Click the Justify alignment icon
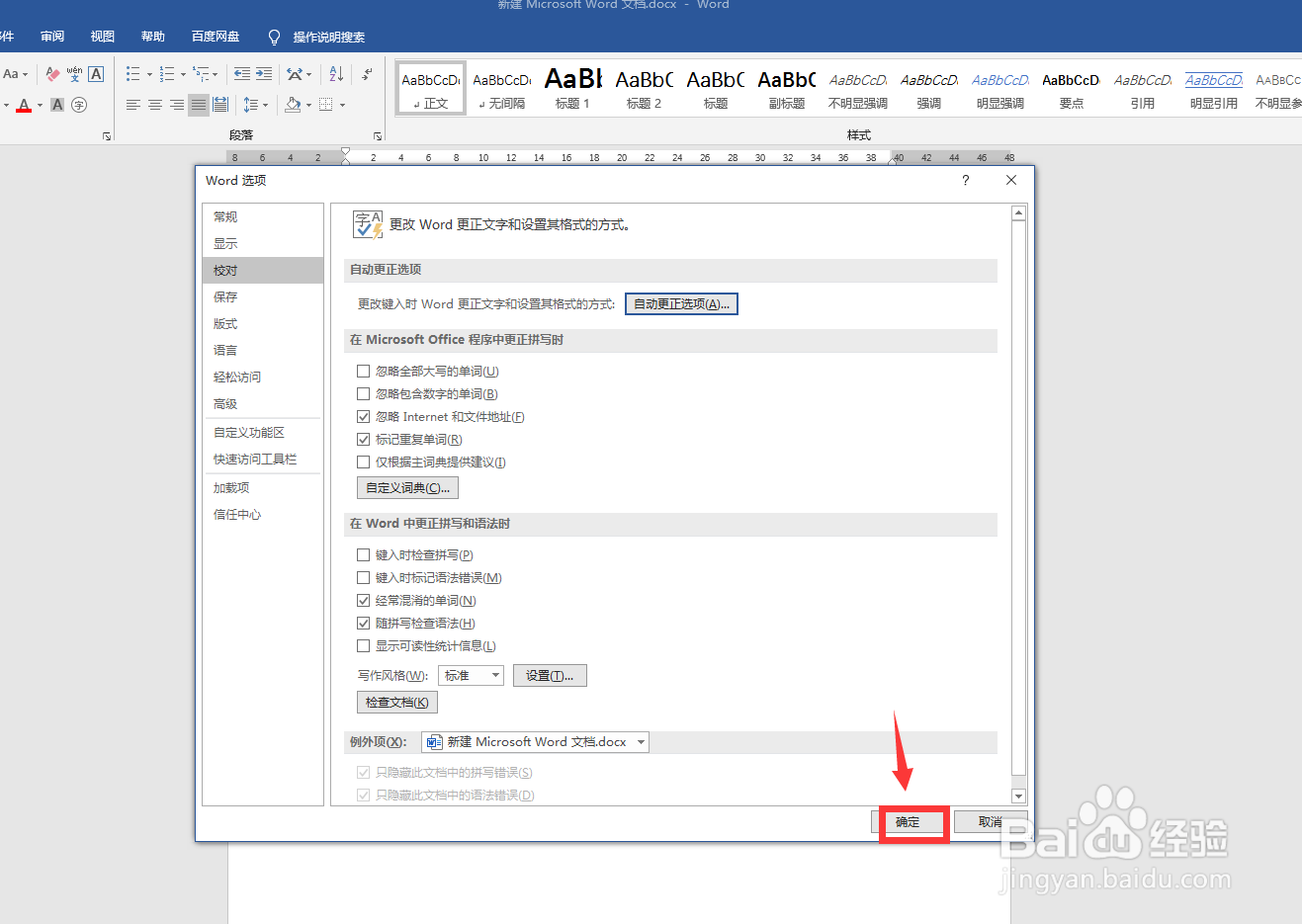 click(199, 105)
